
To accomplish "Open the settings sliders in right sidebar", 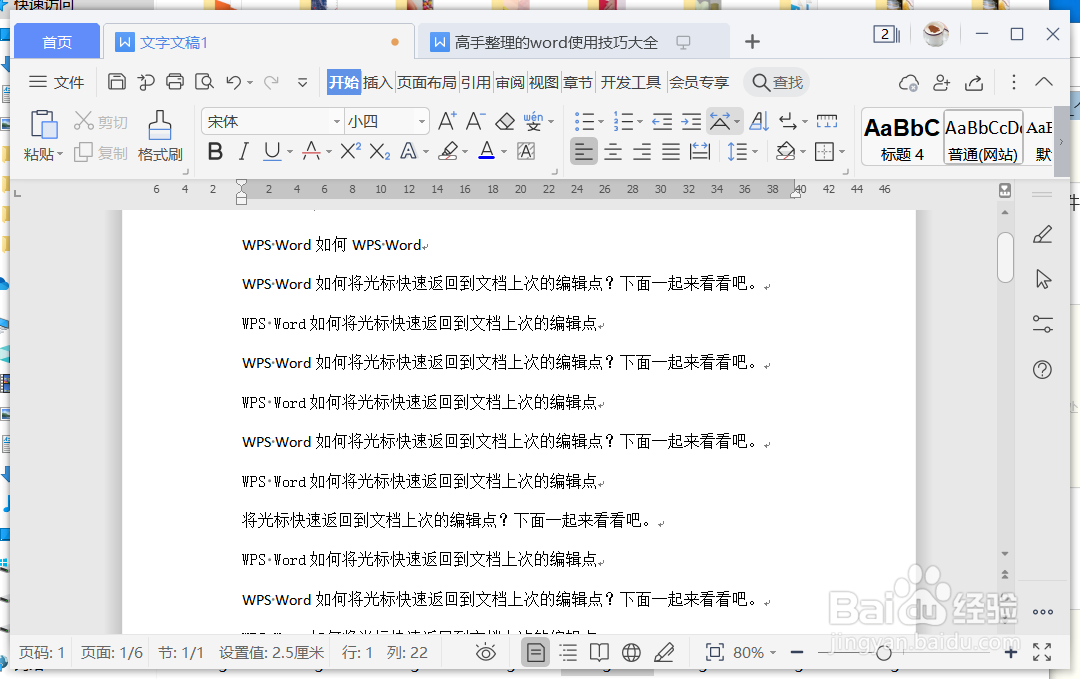I will (1043, 324).
